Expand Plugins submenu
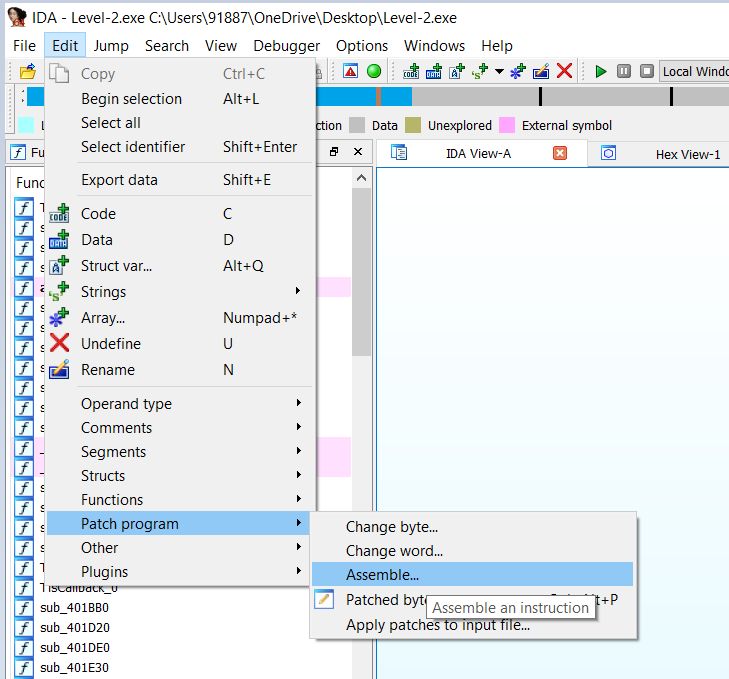 pos(180,572)
